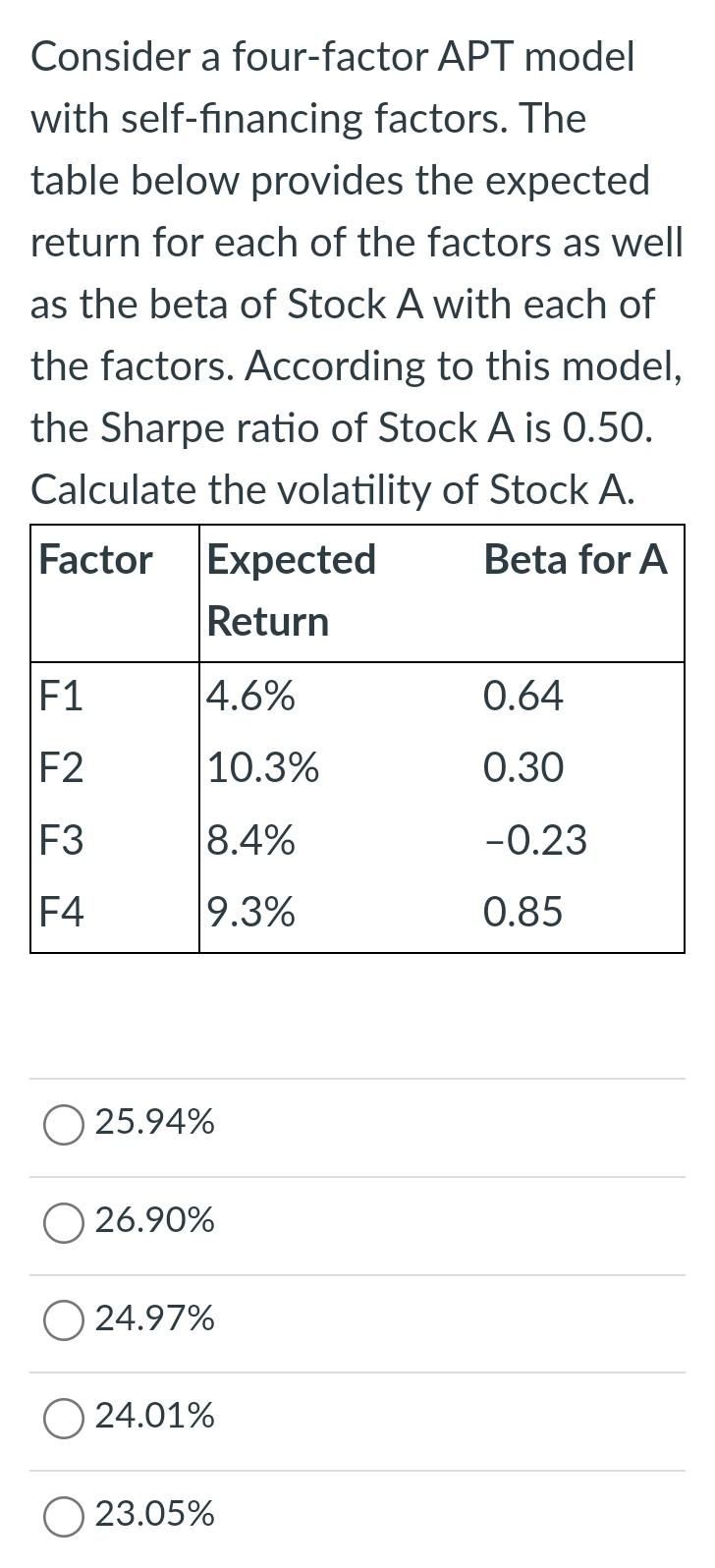Click the Beta for A column header
This screenshot has width=715, height=1568.
point(577,560)
